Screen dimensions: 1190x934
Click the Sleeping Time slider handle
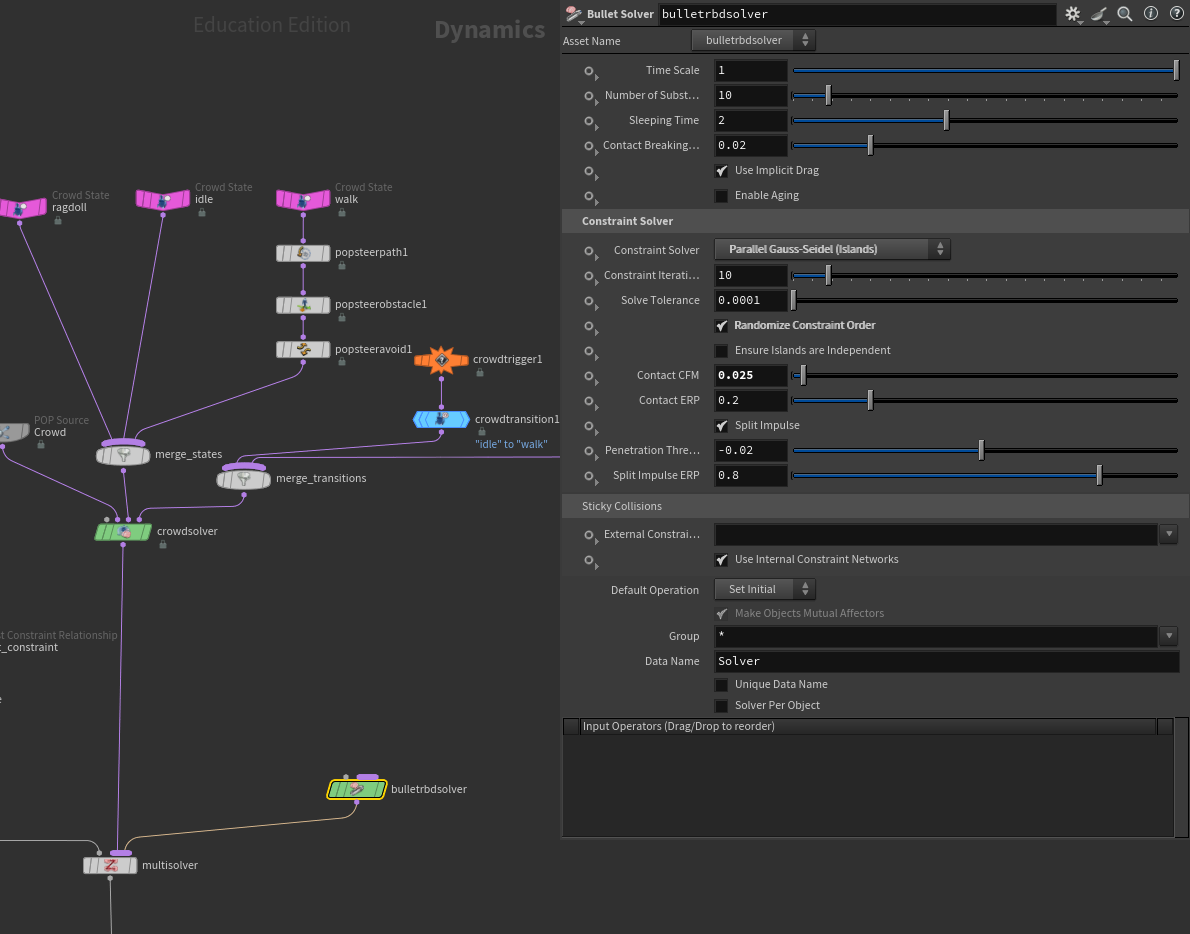946,120
